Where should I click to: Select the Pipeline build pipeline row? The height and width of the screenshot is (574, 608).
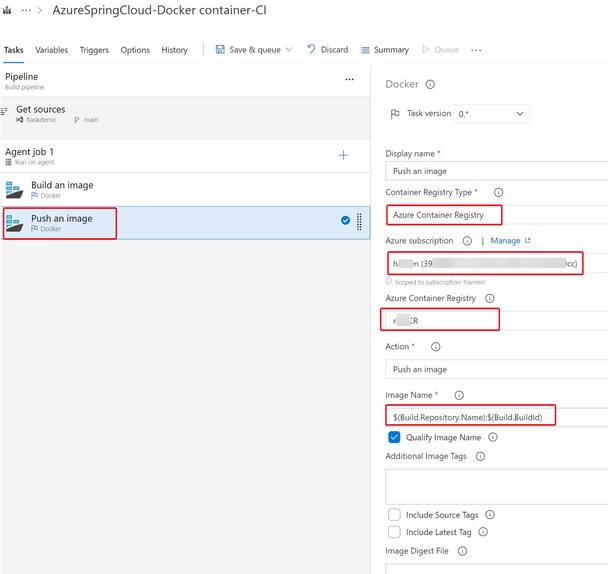coord(185,81)
